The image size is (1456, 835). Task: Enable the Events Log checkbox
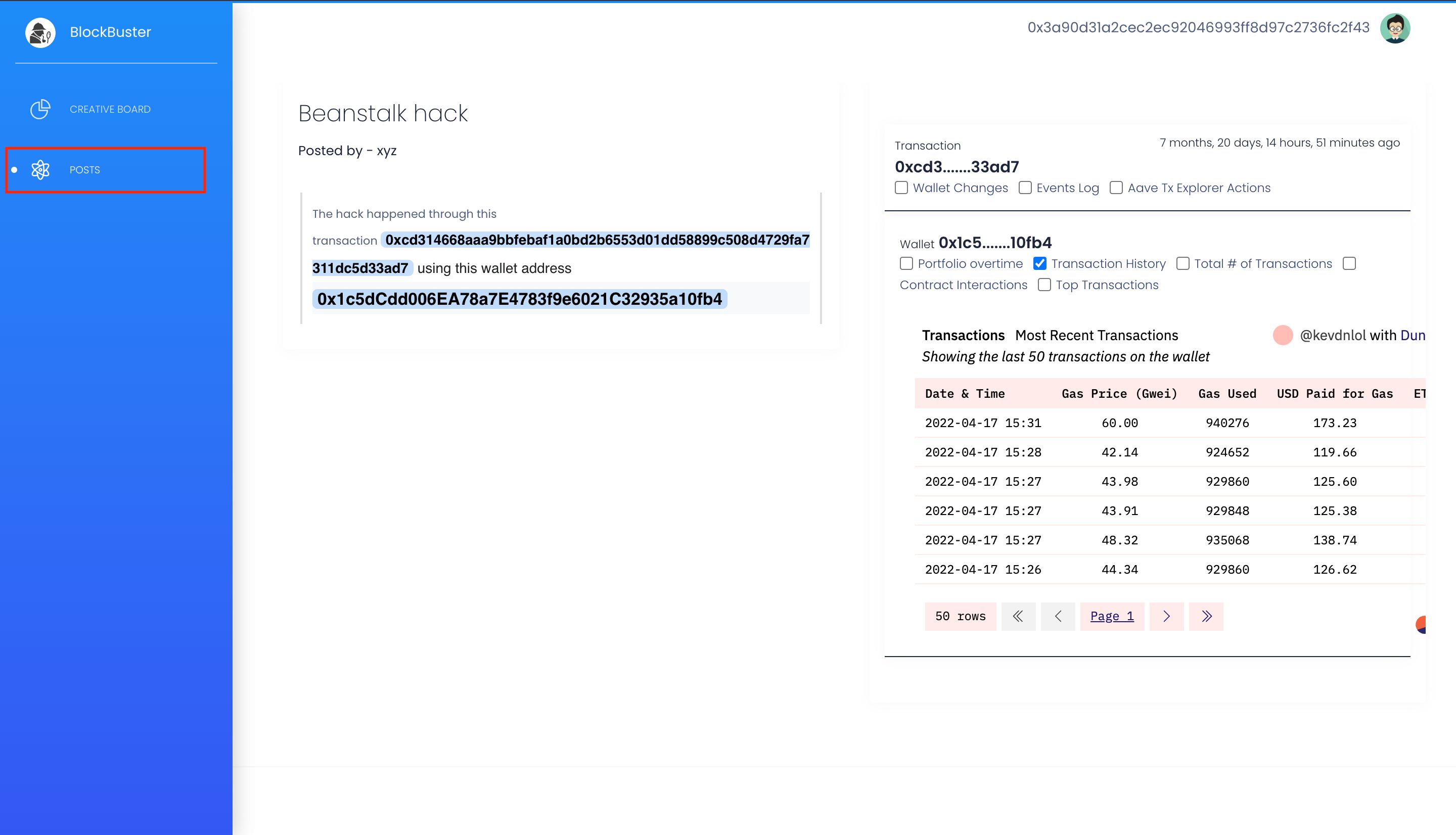[1025, 188]
